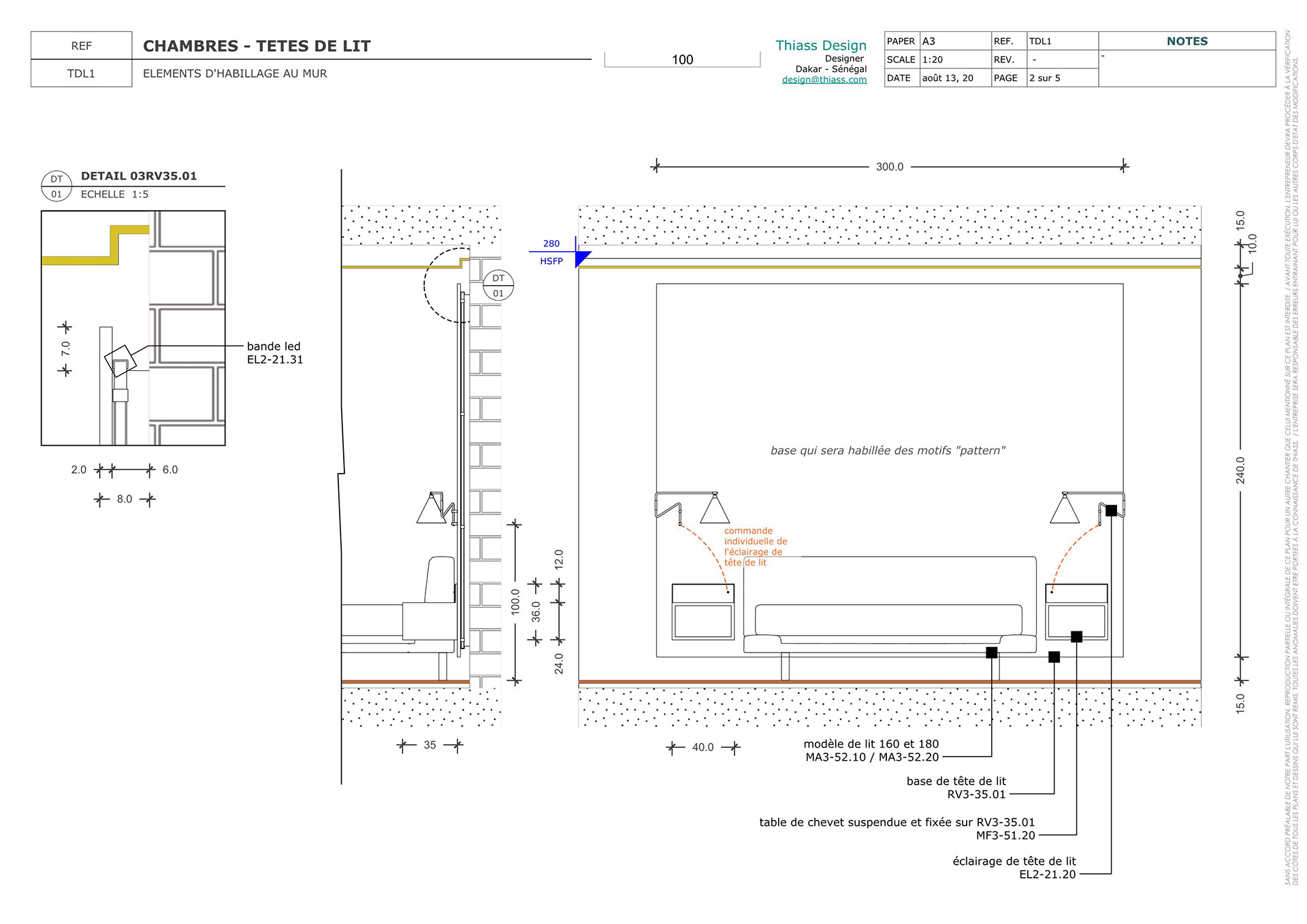The height and width of the screenshot is (924, 1307).
Task: Click the 7.0 dimension in the detail
Action: click(65, 348)
